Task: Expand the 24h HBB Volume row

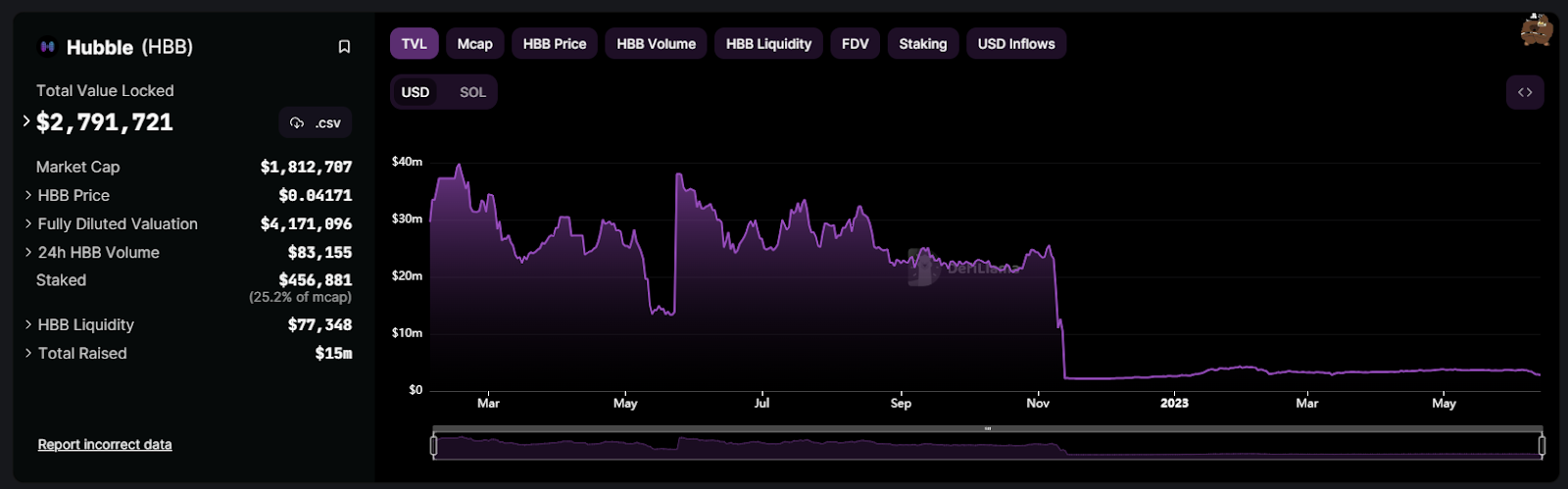Action: [x=28, y=252]
